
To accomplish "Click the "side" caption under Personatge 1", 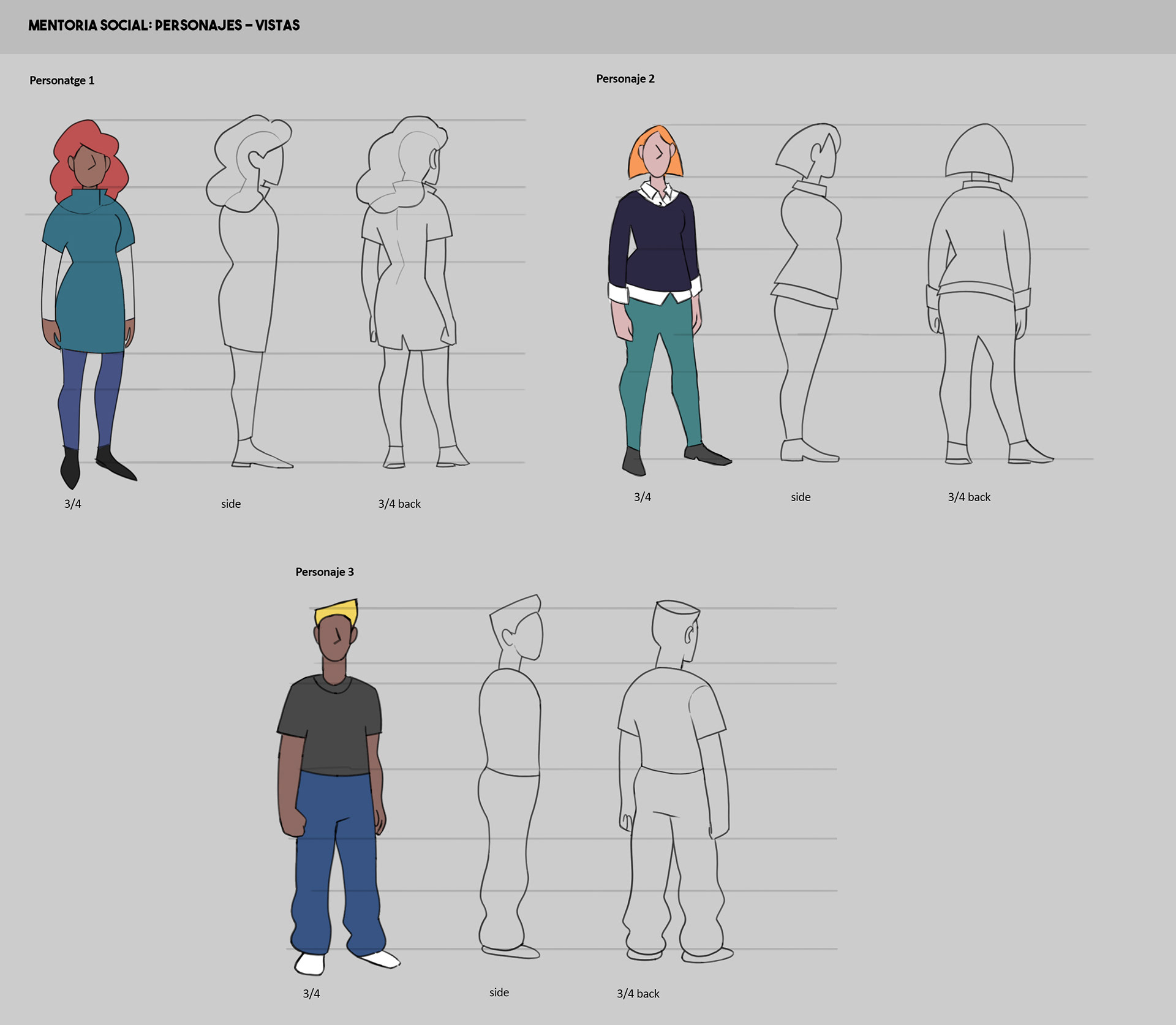I will click(231, 504).
